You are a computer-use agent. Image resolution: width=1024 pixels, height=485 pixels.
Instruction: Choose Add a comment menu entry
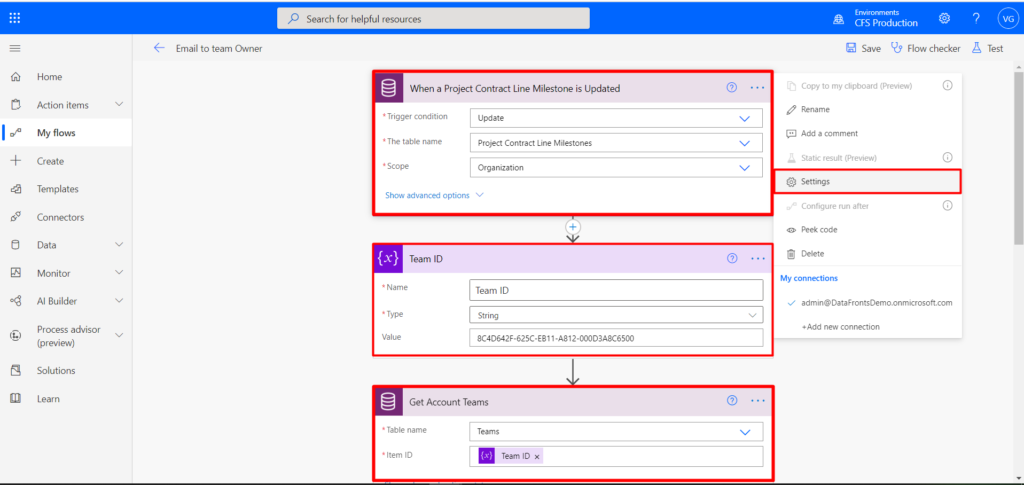tap(829, 133)
